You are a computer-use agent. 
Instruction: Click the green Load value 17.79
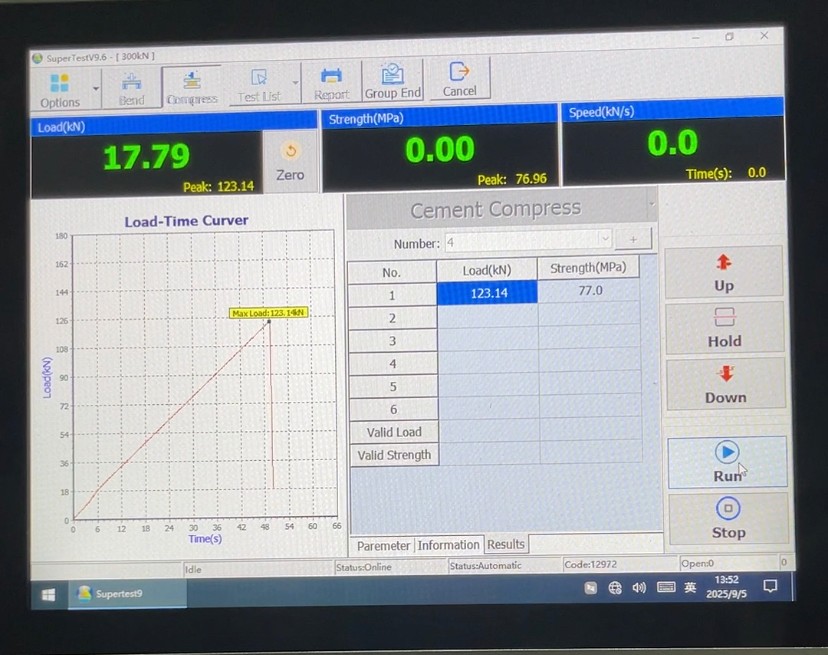(146, 157)
